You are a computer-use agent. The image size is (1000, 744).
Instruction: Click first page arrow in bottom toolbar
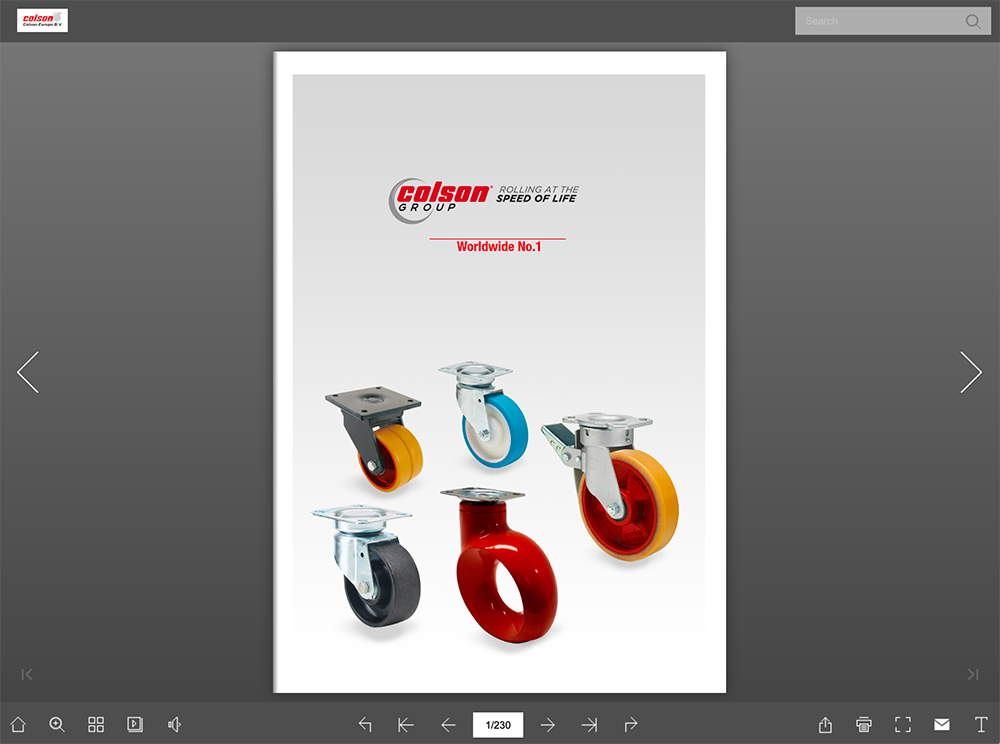pyautogui.click(x=406, y=724)
